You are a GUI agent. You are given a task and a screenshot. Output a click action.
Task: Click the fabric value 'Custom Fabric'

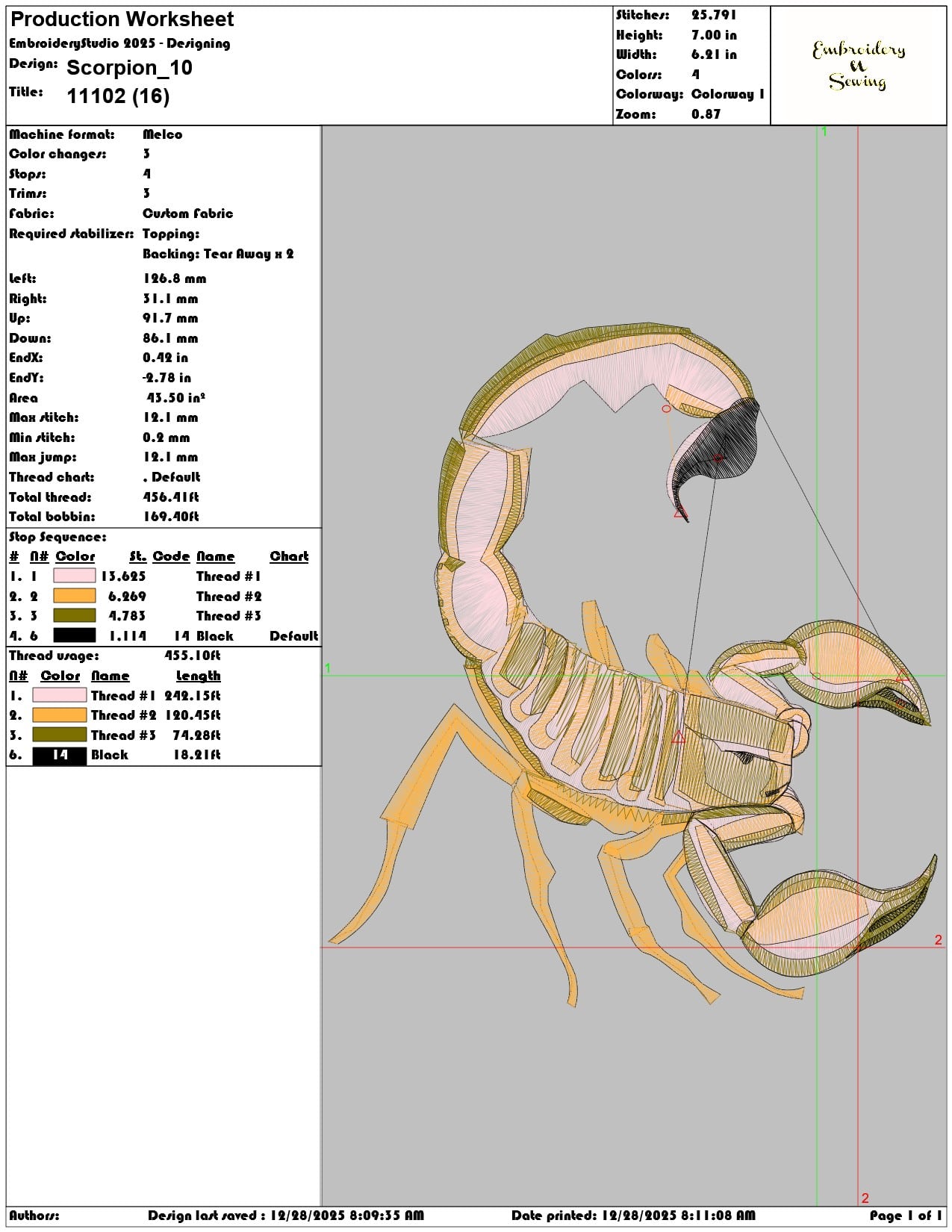tap(188, 214)
